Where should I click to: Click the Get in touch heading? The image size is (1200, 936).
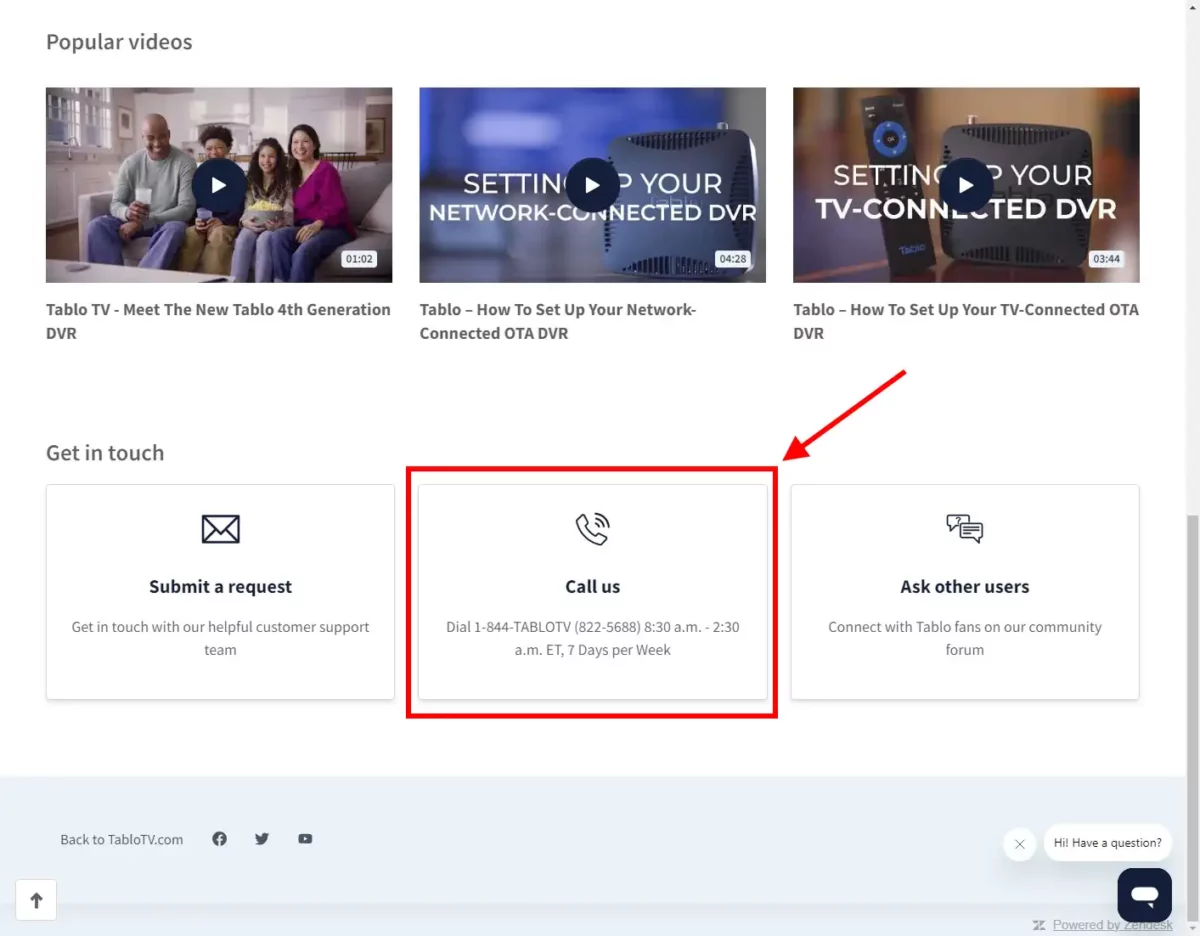(105, 453)
